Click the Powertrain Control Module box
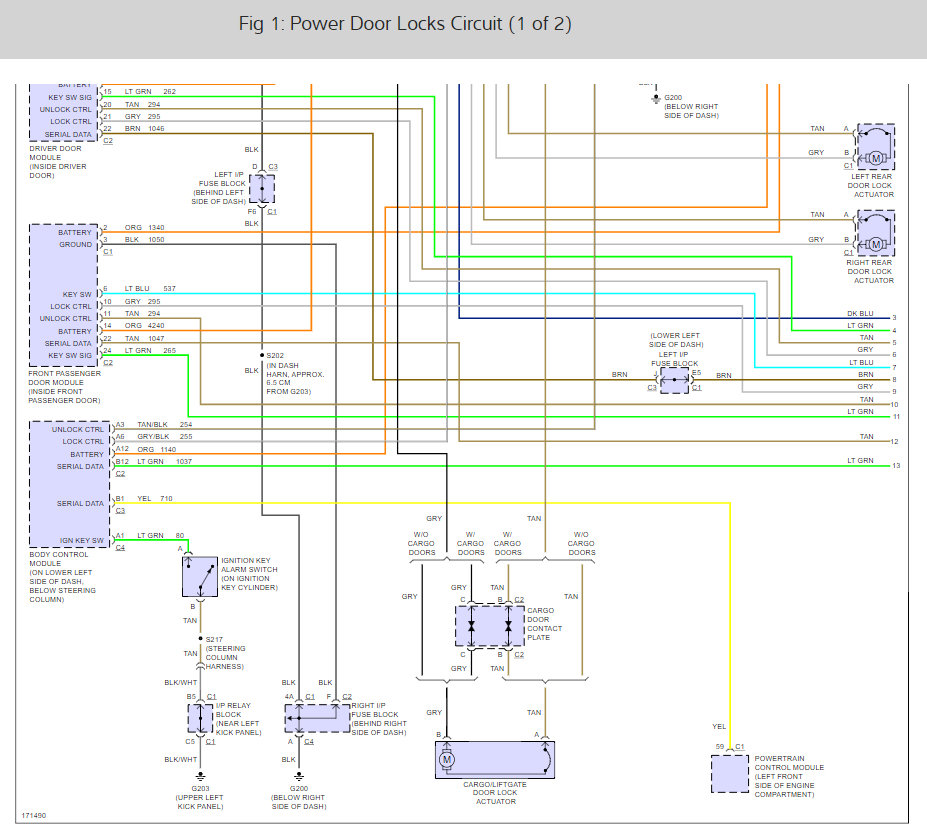Image resolution: width=927 pixels, height=836 pixels. click(x=730, y=774)
